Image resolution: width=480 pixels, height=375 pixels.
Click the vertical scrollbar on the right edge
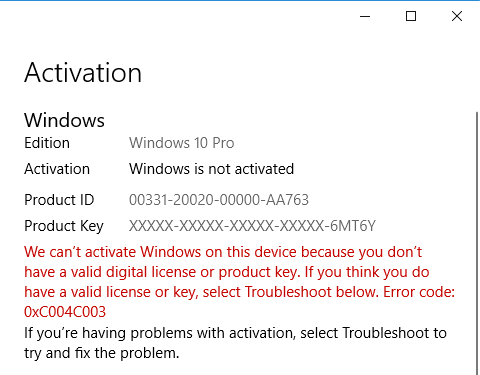point(477,243)
